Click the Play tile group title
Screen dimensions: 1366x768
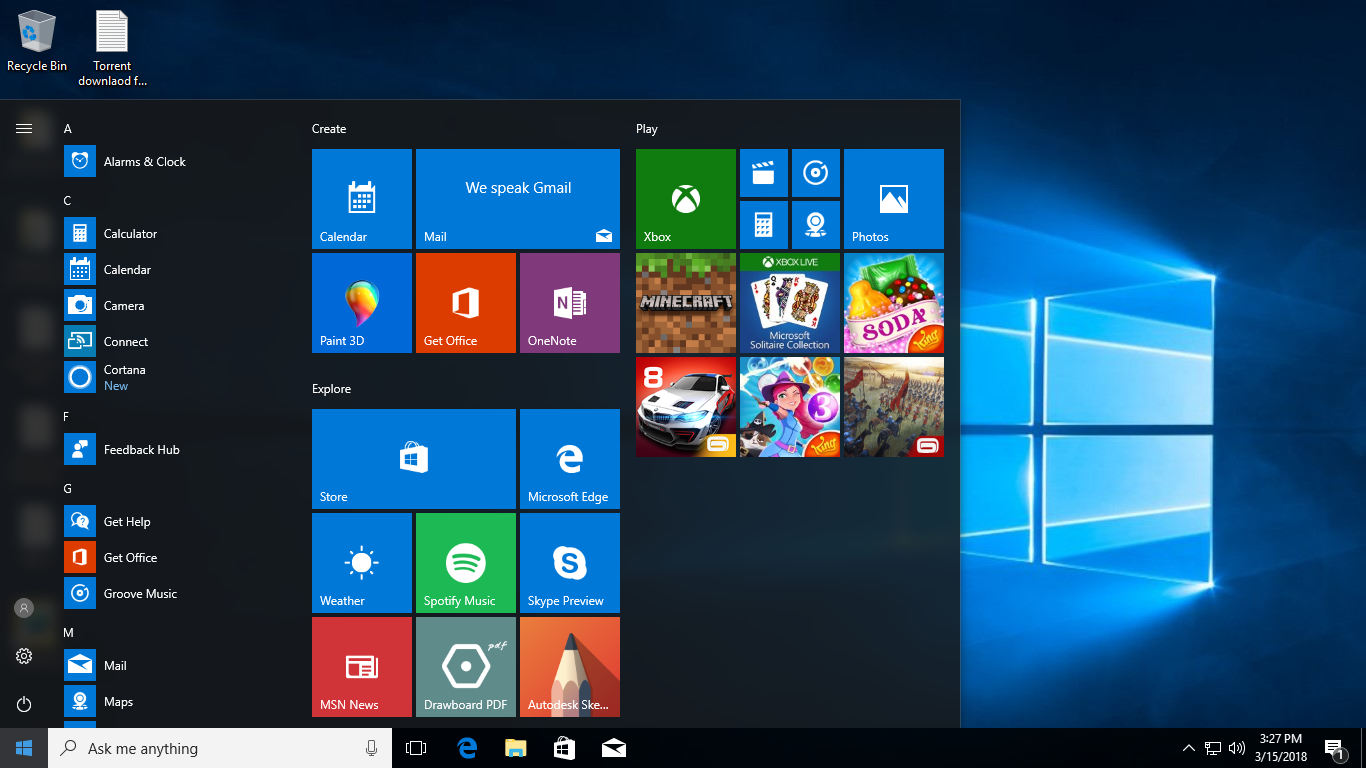[647, 129]
